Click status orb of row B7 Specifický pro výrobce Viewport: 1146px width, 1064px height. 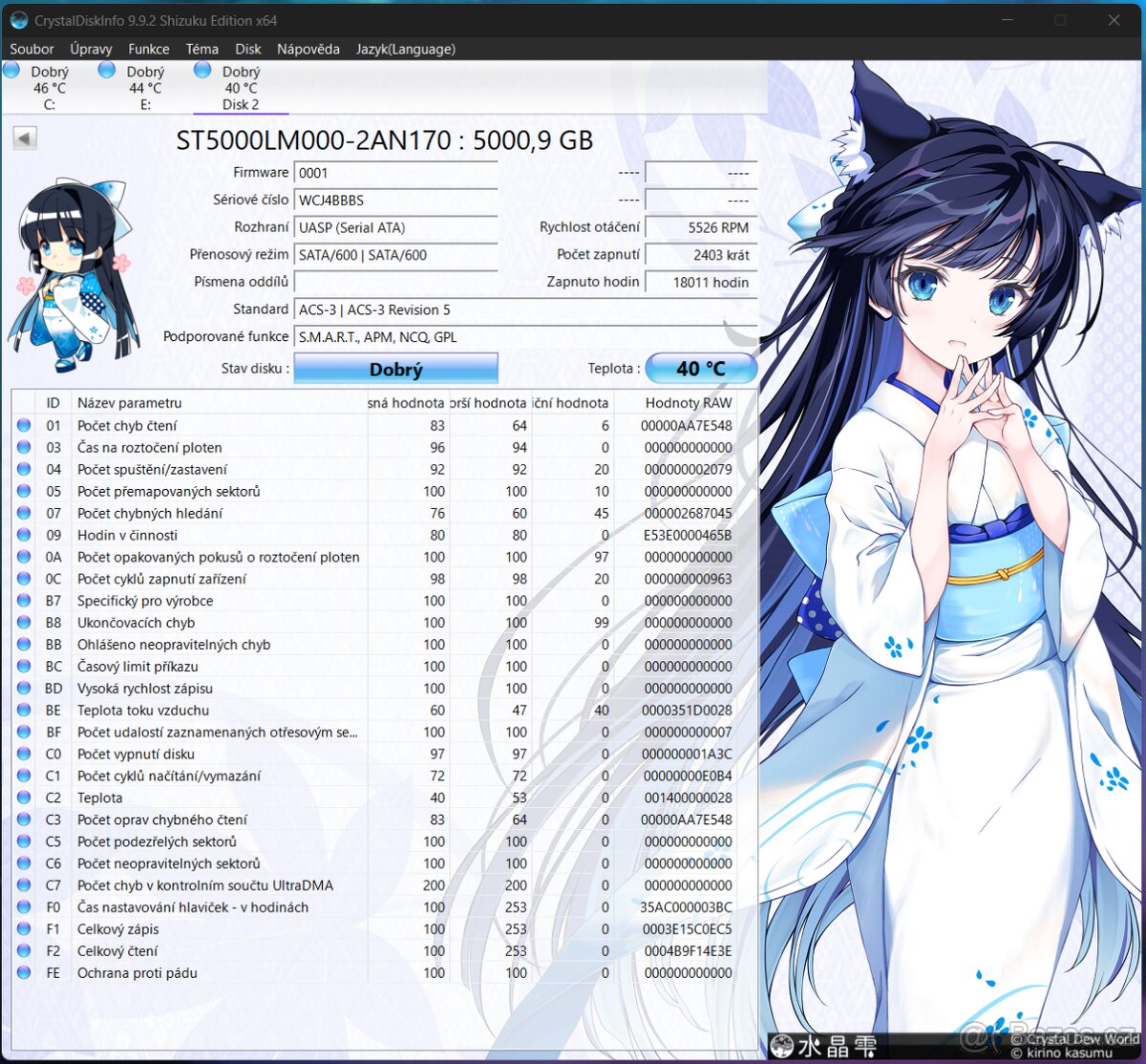24,601
